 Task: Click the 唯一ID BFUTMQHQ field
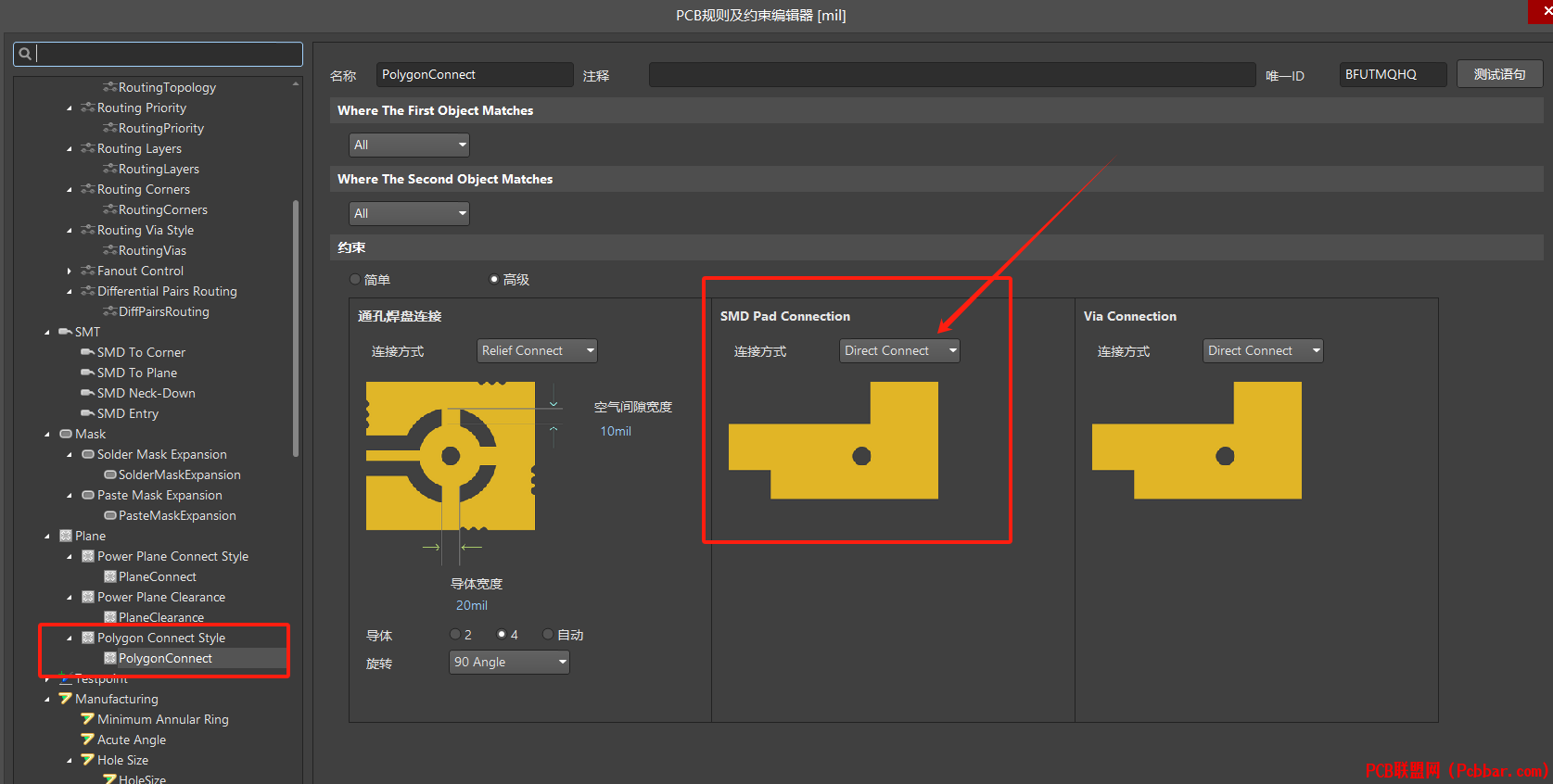pos(1393,74)
